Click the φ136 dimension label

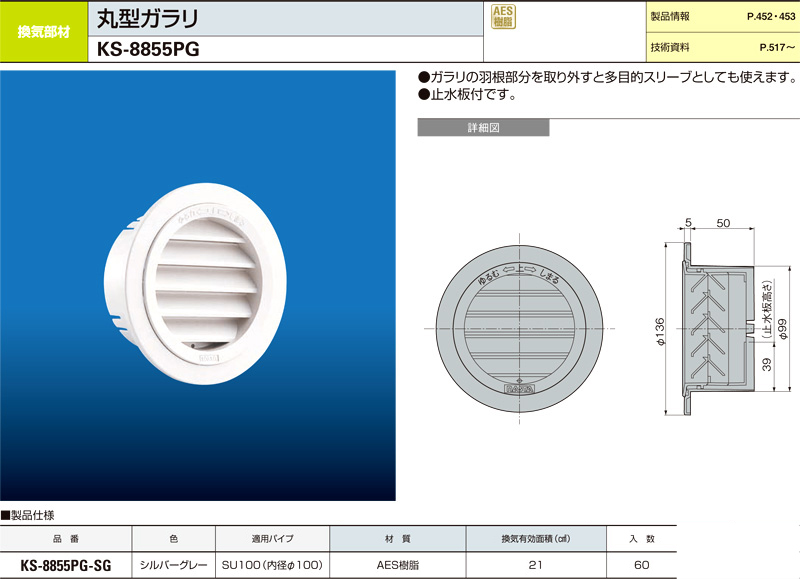coord(660,332)
